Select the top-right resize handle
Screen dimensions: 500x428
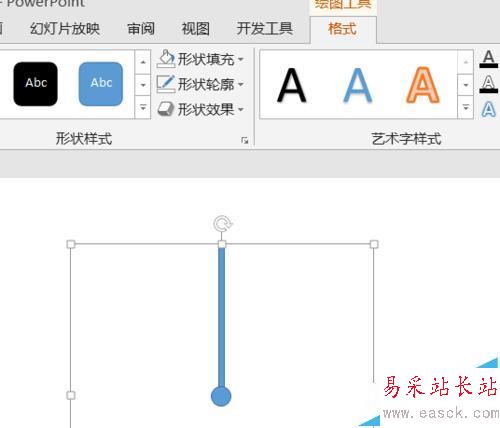coord(374,244)
